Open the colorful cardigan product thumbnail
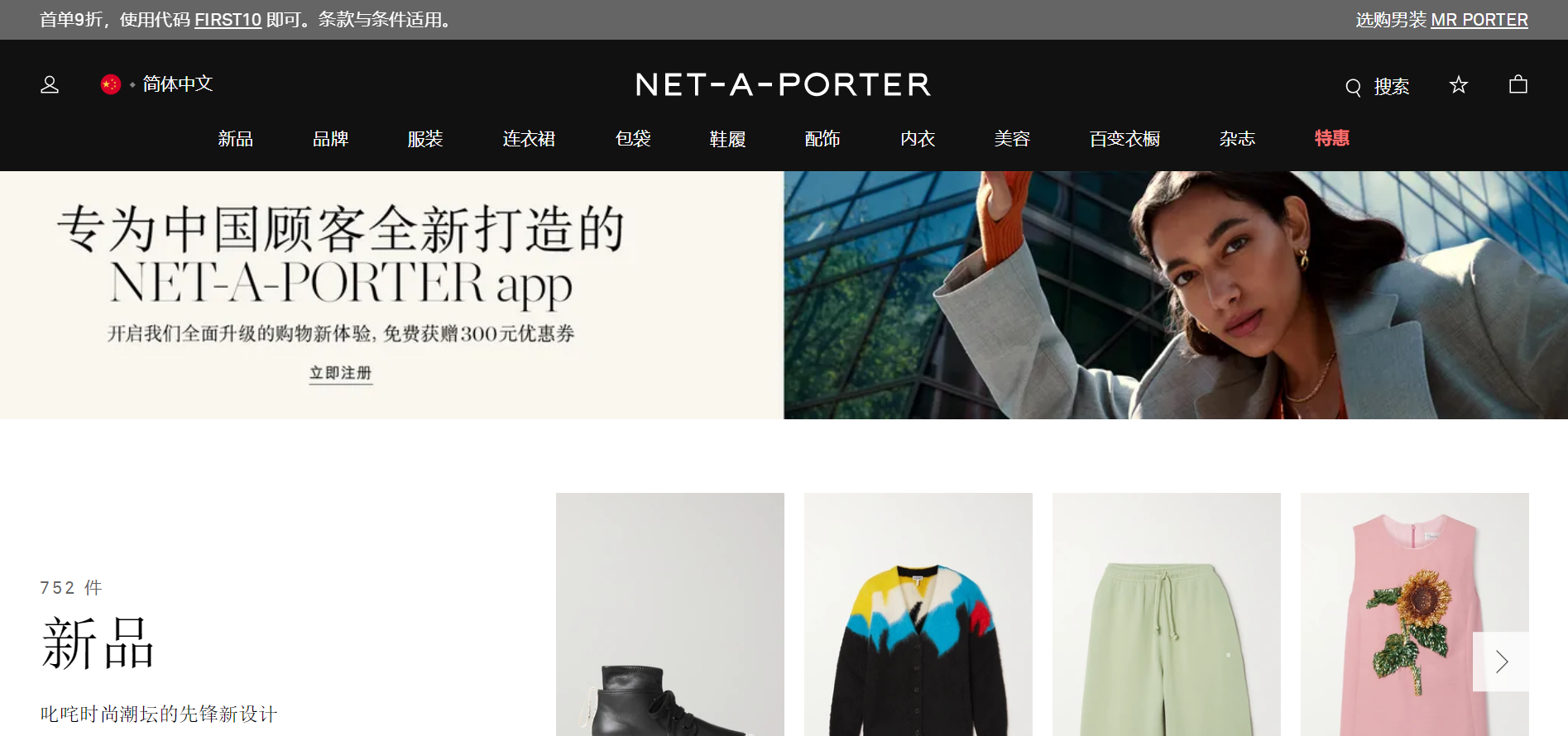The height and width of the screenshot is (736, 1568). click(x=918, y=614)
